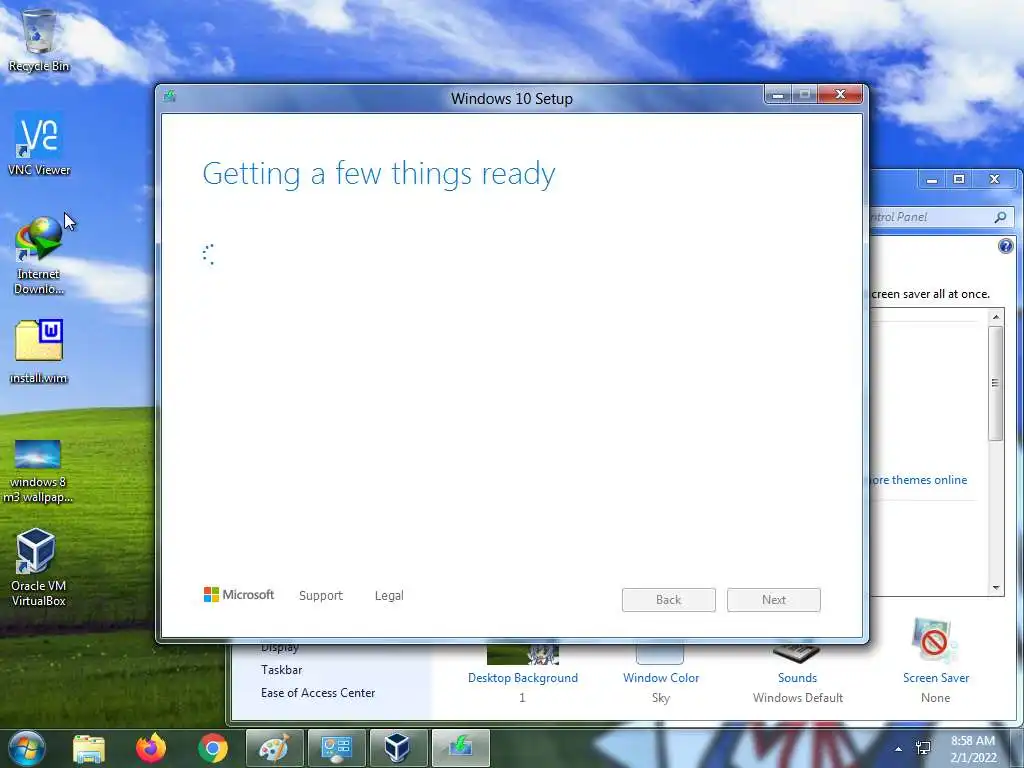Open Taskbar link in Control Panel sidebar
The image size is (1024, 768).
point(281,670)
